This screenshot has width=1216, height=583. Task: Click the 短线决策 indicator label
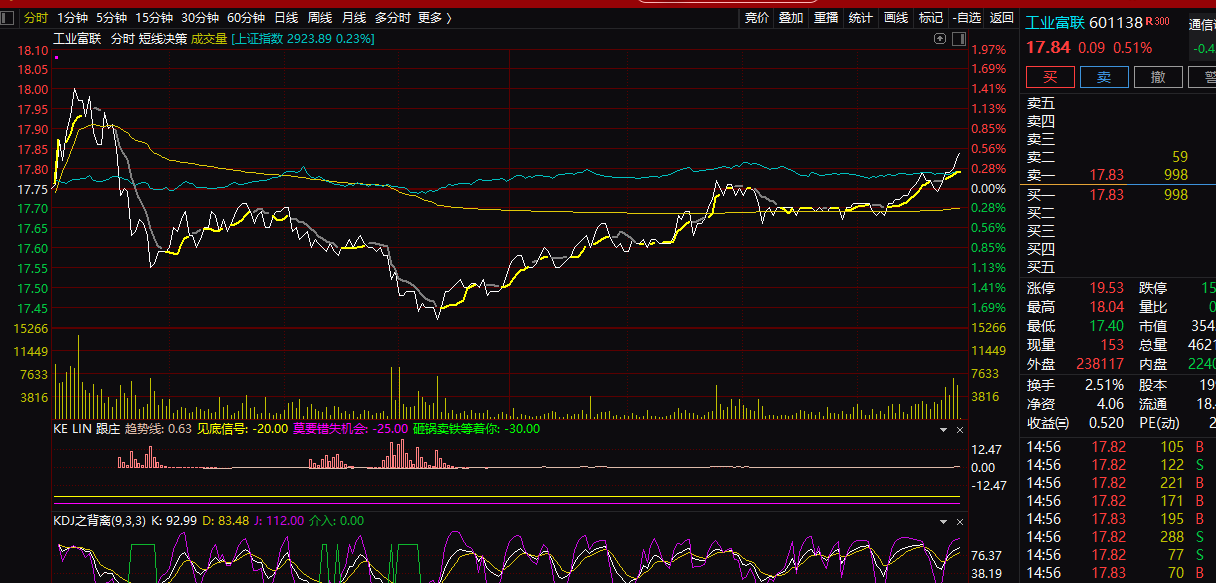click(x=163, y=38)
